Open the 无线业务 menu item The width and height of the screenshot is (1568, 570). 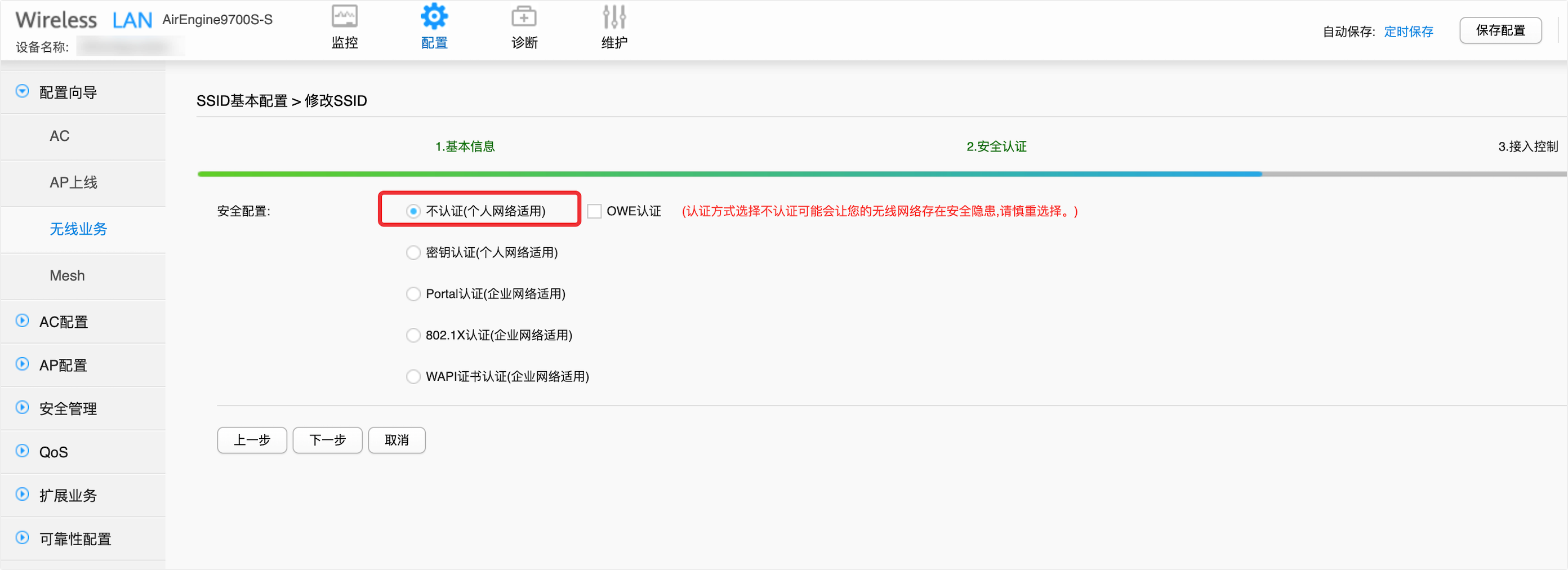(x=83, y=229)
